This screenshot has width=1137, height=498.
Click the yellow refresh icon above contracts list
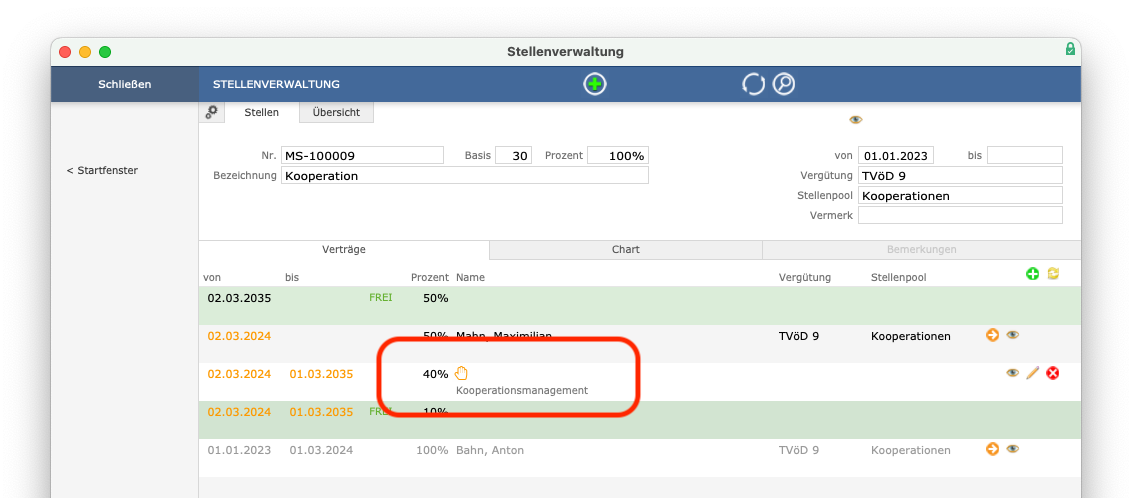(x=1054, y=273)
